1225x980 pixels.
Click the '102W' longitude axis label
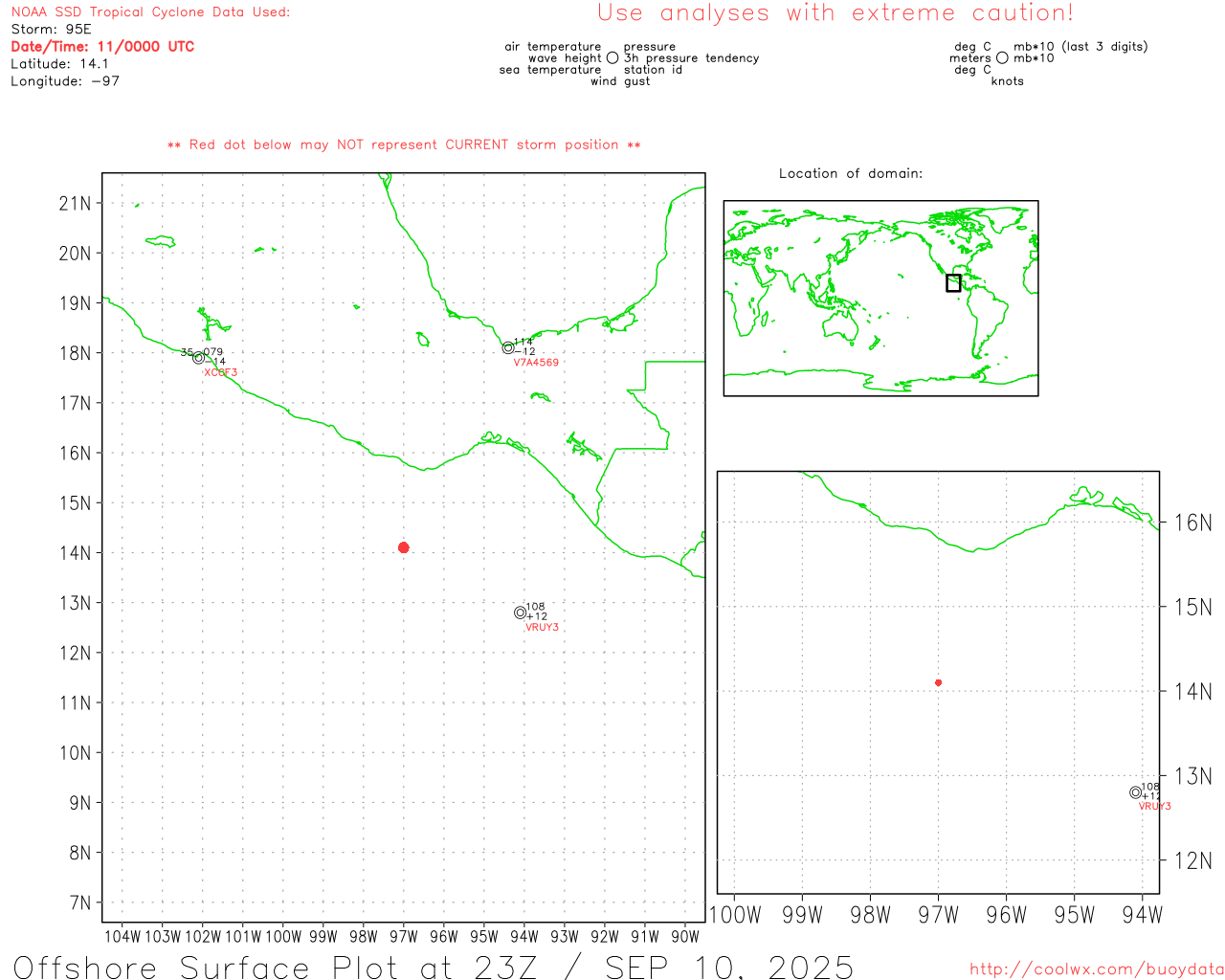(203, 937)
